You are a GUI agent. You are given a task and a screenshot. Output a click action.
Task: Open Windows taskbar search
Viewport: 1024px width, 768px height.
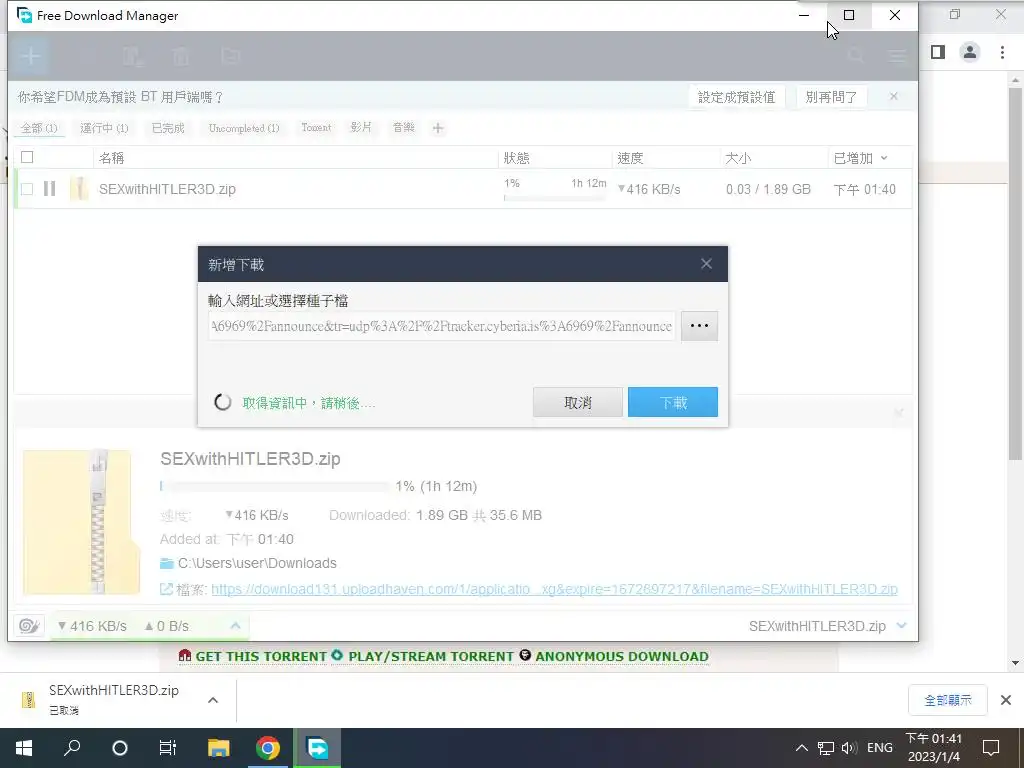tap(72, 748)
